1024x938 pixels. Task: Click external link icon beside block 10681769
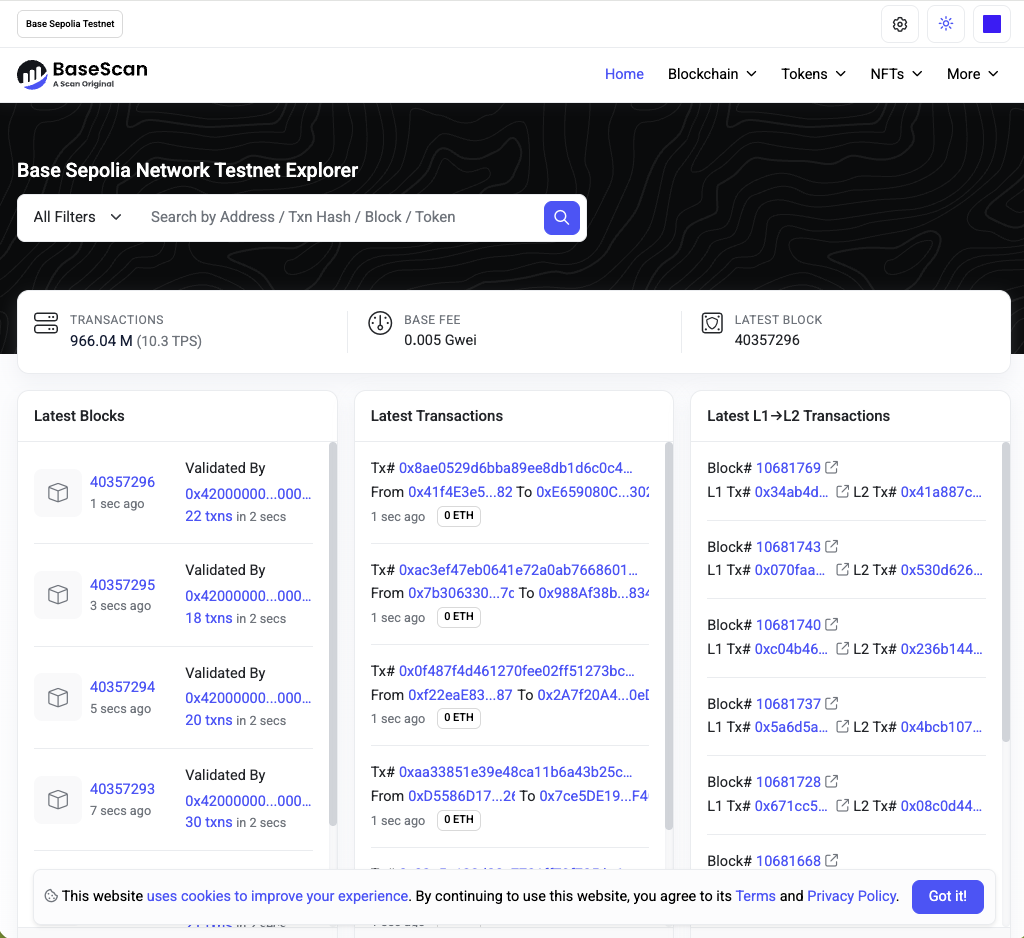coord(831,468)
